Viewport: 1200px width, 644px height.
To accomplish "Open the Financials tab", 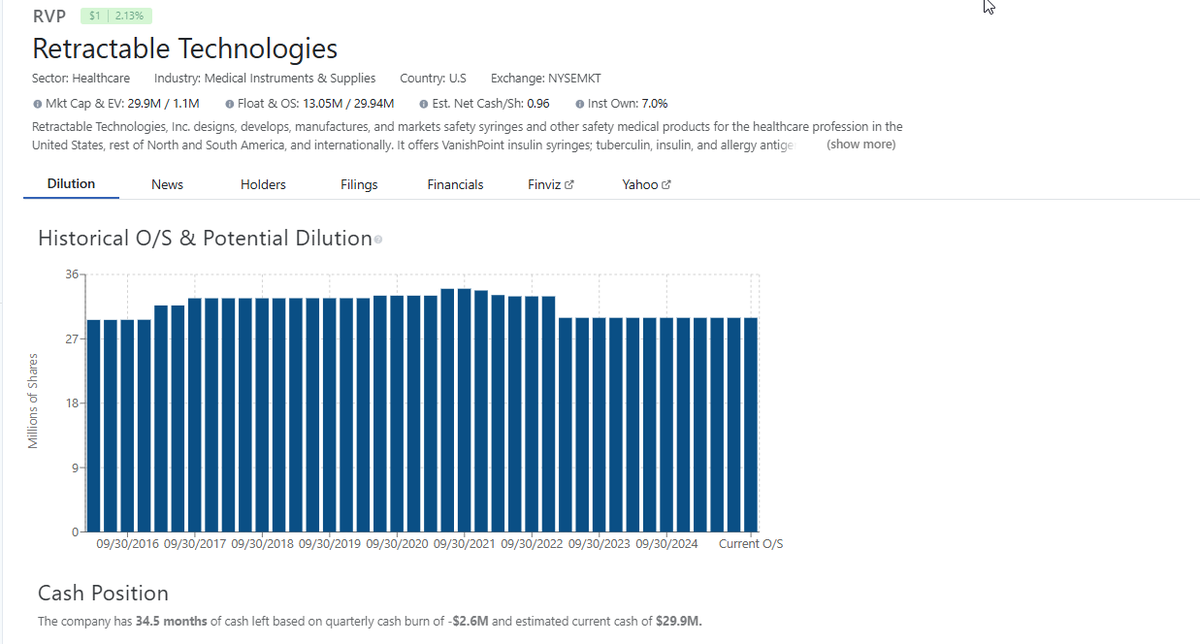I will click(455, 184).
